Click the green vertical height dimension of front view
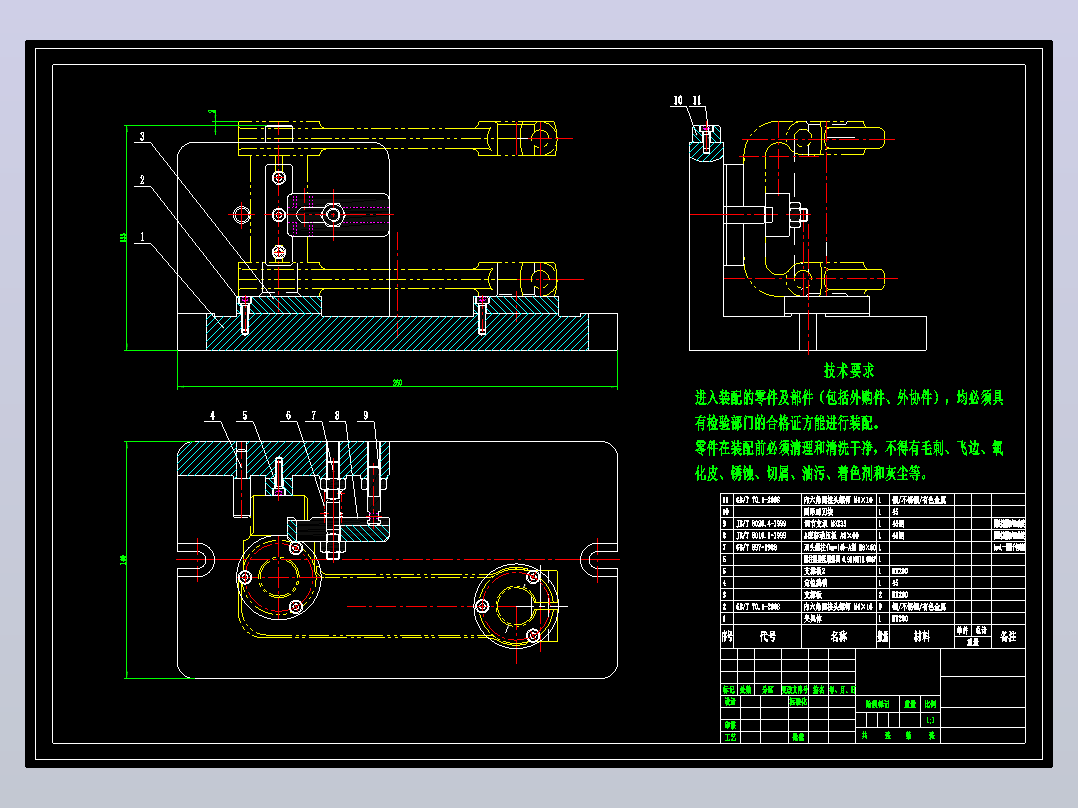Viewport: 1078px width, 808px height. (x=125, y=238)
